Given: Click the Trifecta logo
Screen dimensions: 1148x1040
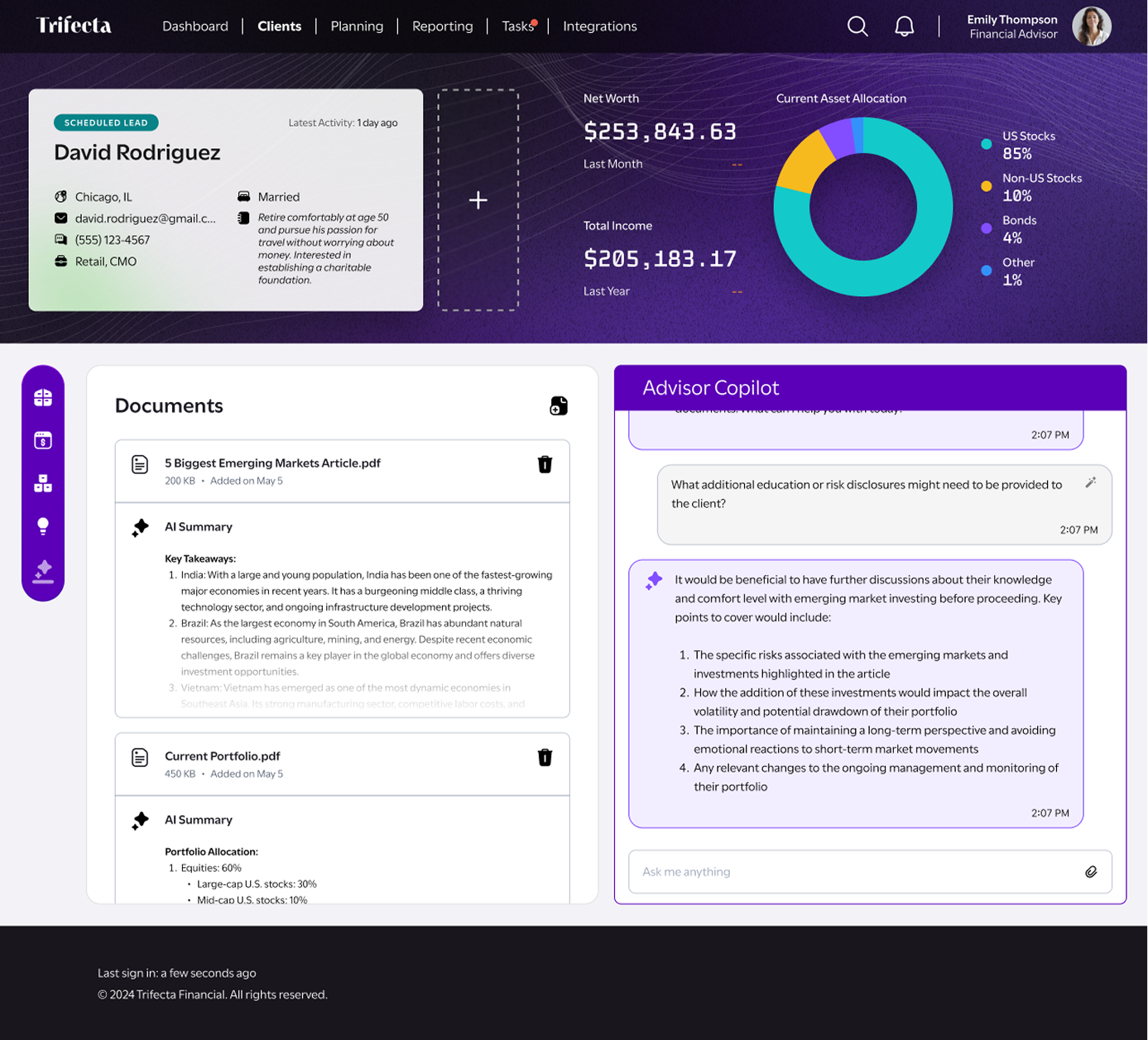Looking at the screenshot, I should click(x=74, y=26).
